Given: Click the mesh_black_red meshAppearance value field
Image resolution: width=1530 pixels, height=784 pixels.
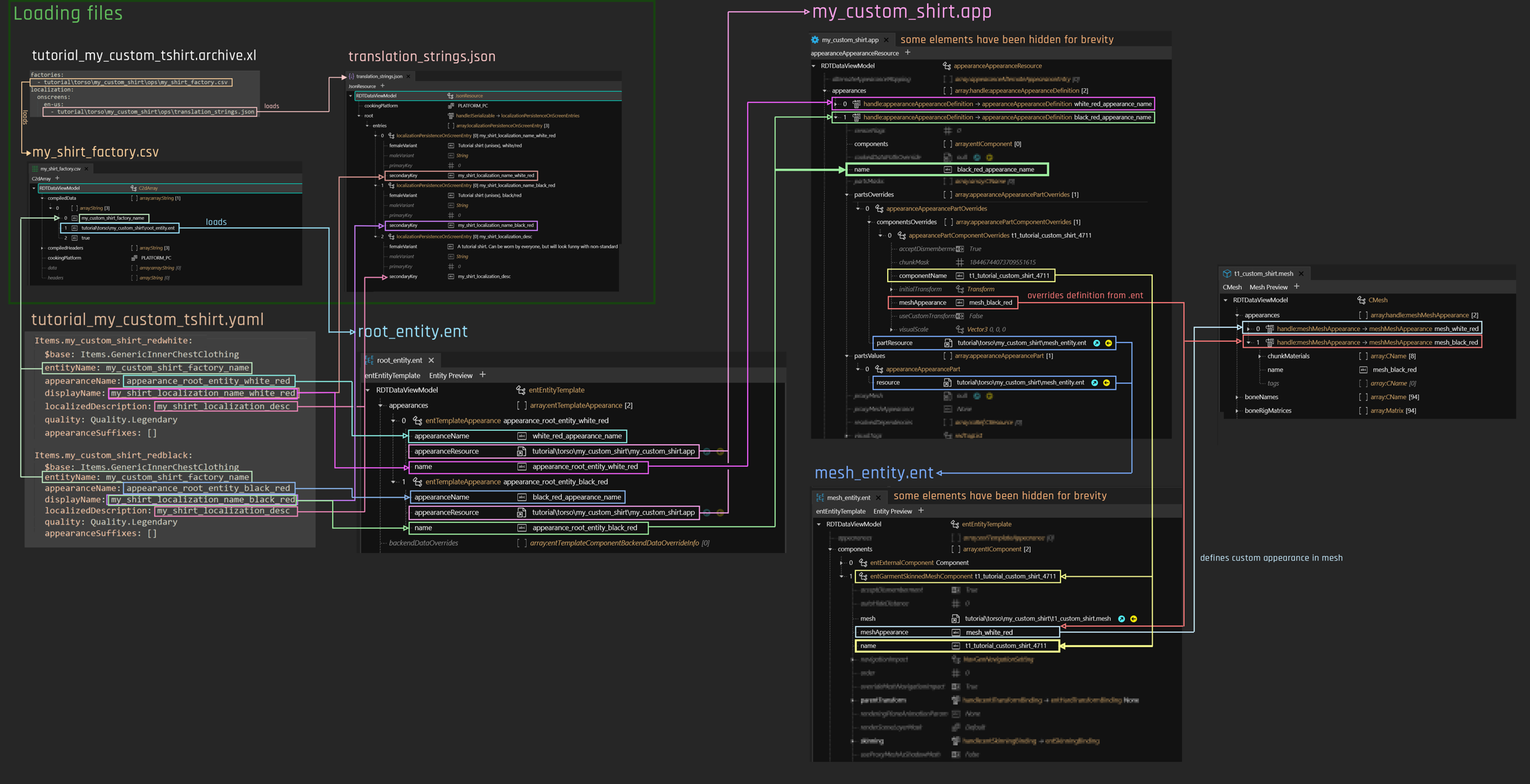Looking at the screenshot, I should 990,303.
